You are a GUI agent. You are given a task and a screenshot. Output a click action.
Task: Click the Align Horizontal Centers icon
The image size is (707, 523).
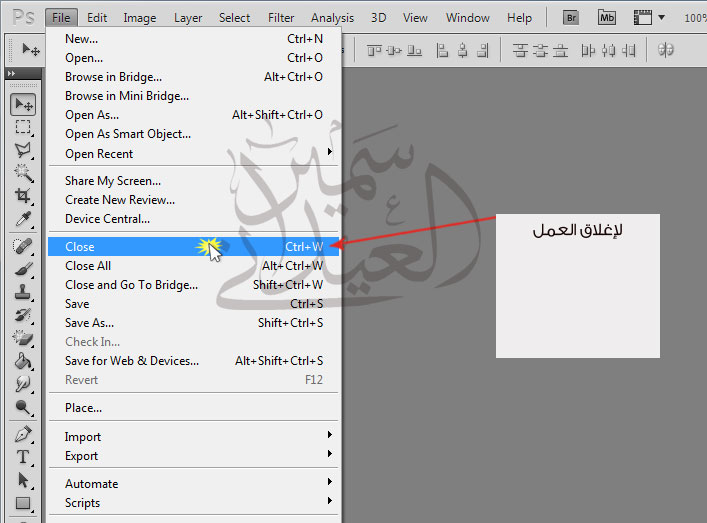(462, 50)
